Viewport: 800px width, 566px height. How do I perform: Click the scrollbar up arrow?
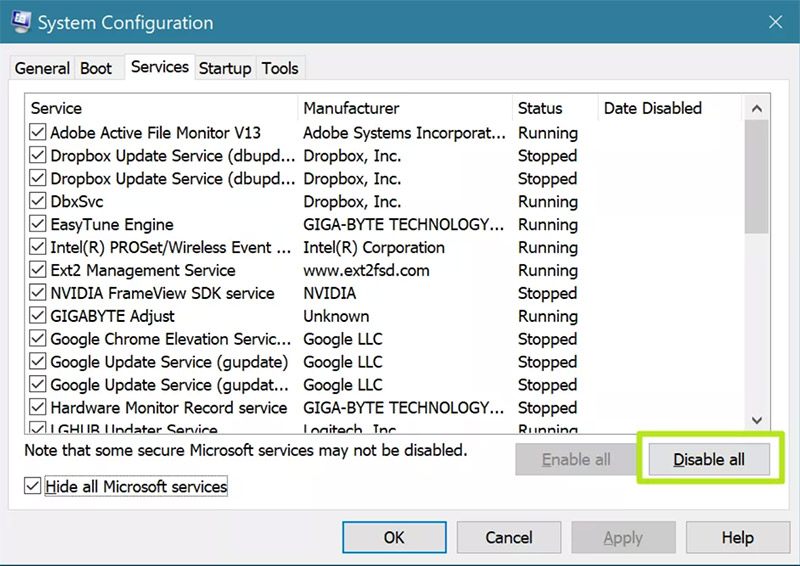757,108
